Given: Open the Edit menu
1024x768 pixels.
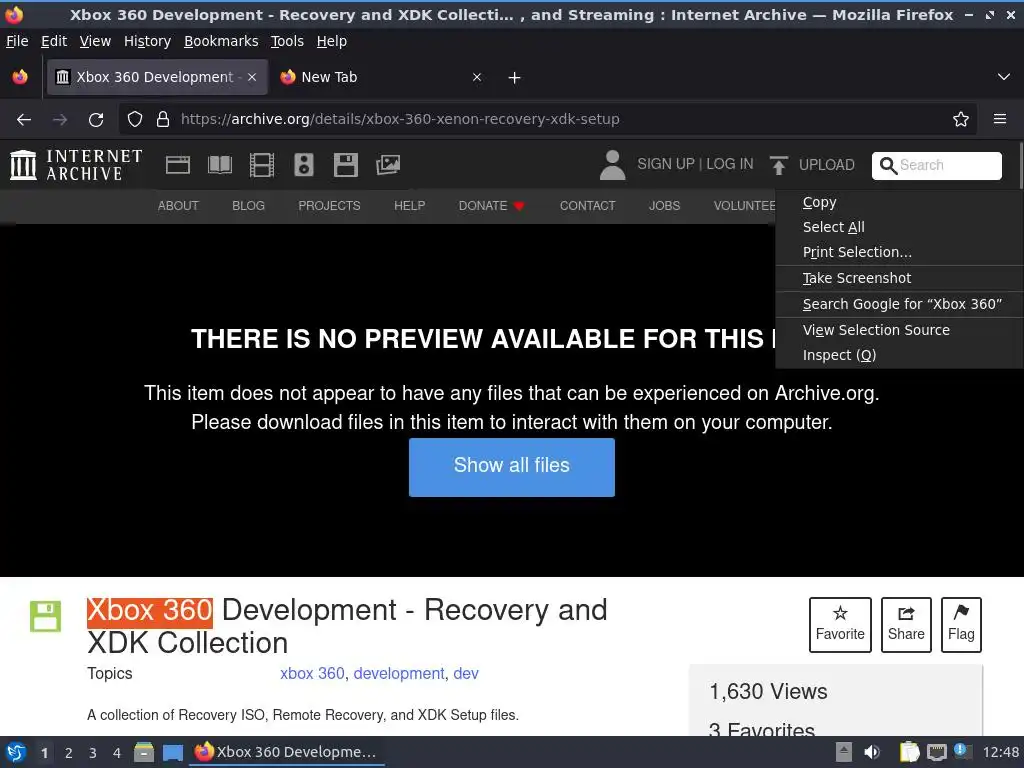Looking at the screenshot, I should point(54,41).
